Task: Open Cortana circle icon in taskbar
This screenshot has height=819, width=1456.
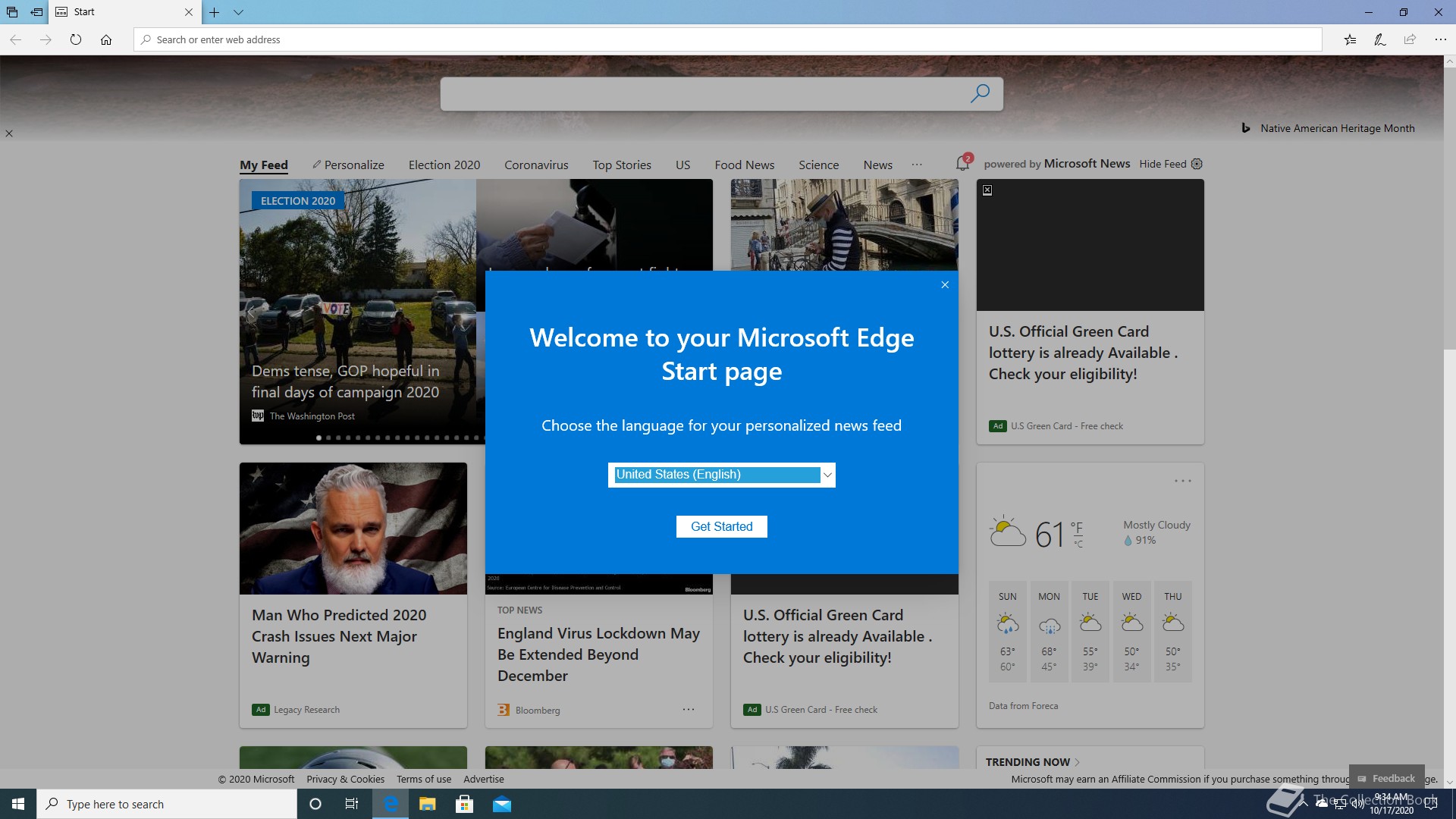Action: click(x=315, y=804)
